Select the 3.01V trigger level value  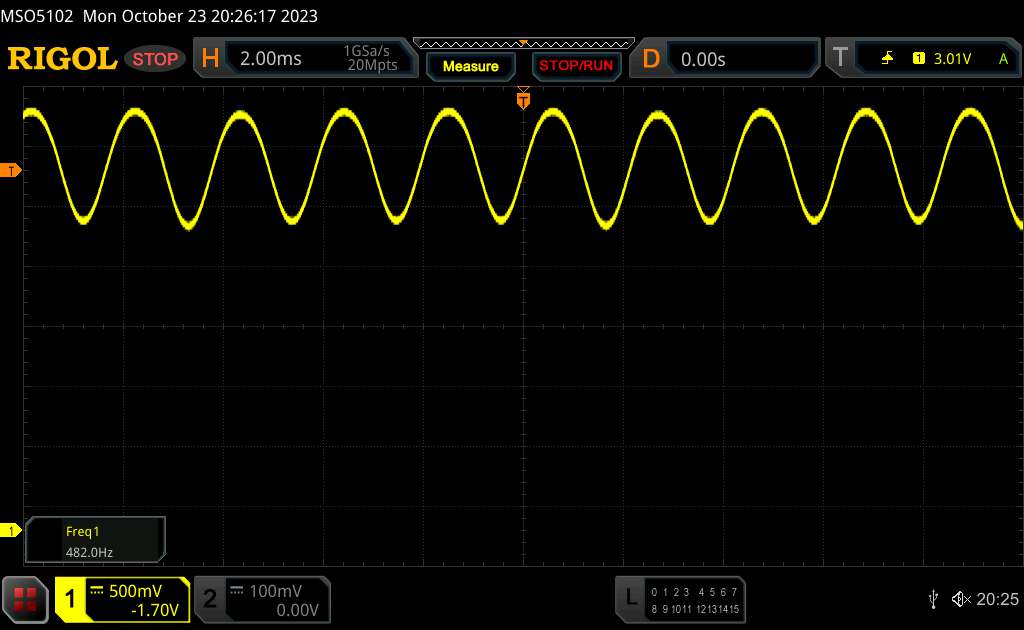tap(952, 59)
